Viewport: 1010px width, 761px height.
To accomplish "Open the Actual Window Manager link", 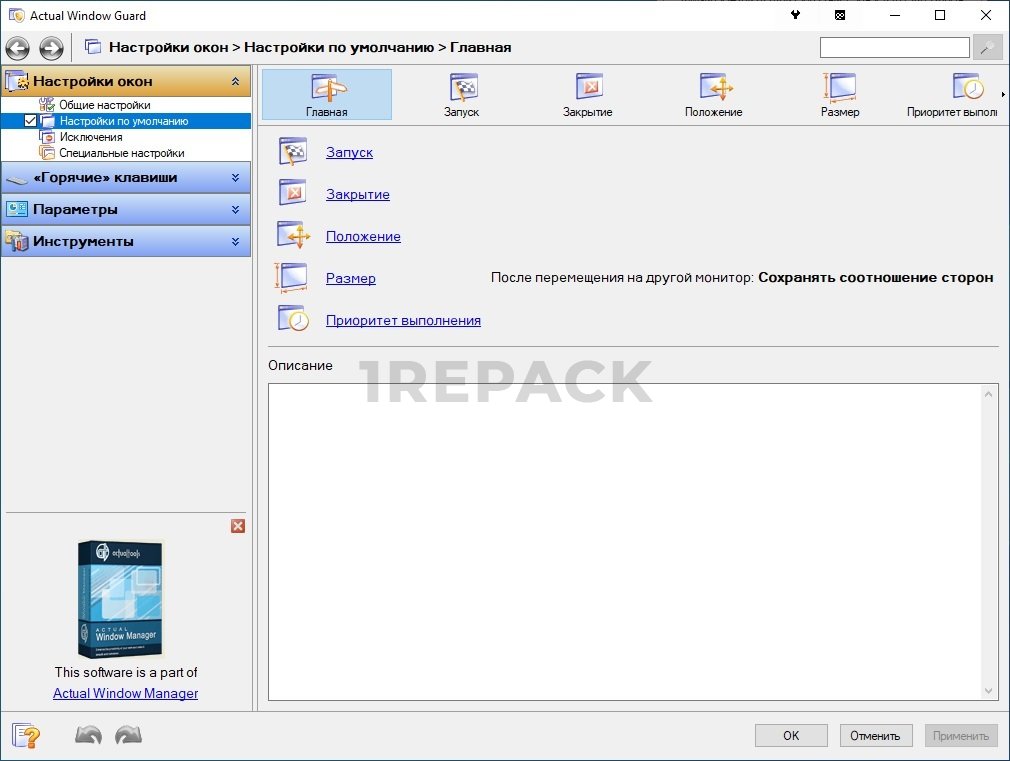I will coord(125,693).
